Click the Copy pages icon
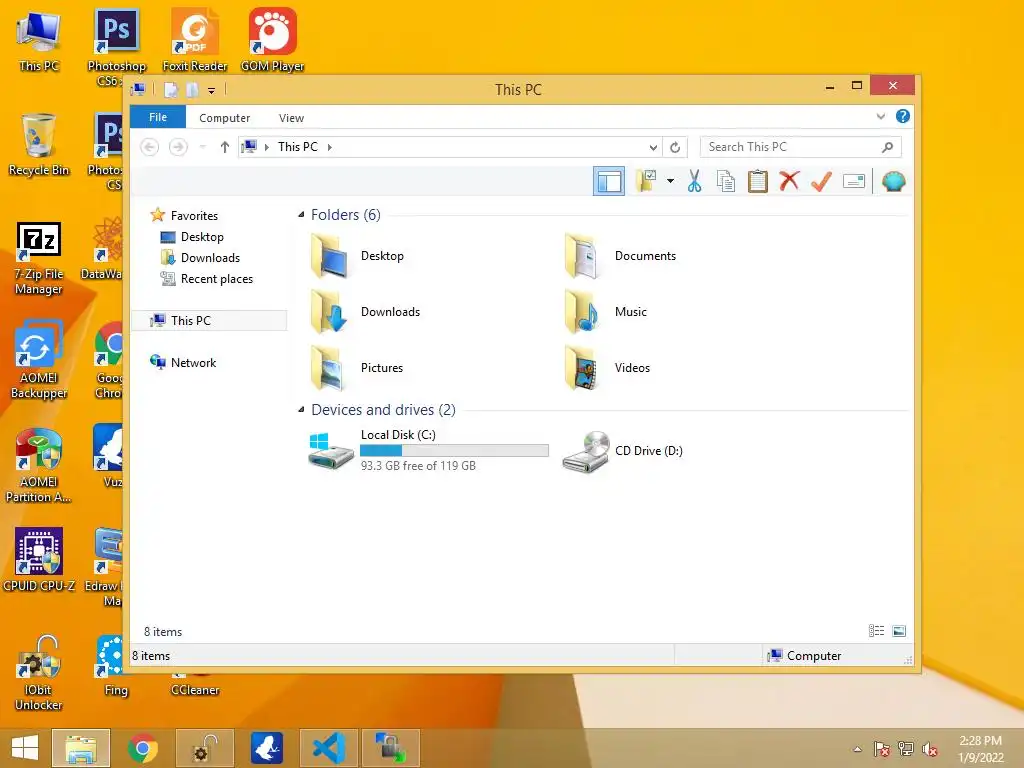Viewport: 1024px width, 768px height. pyautogui.click(x=726, y=181)
